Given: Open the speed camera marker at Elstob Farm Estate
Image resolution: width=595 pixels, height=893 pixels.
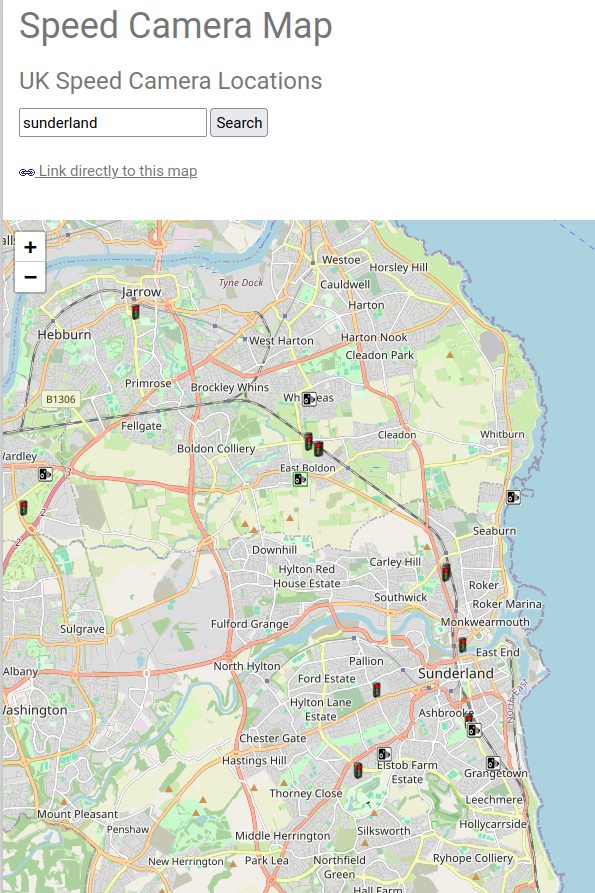Looking at the screenshot, I should tap(384, 755).
